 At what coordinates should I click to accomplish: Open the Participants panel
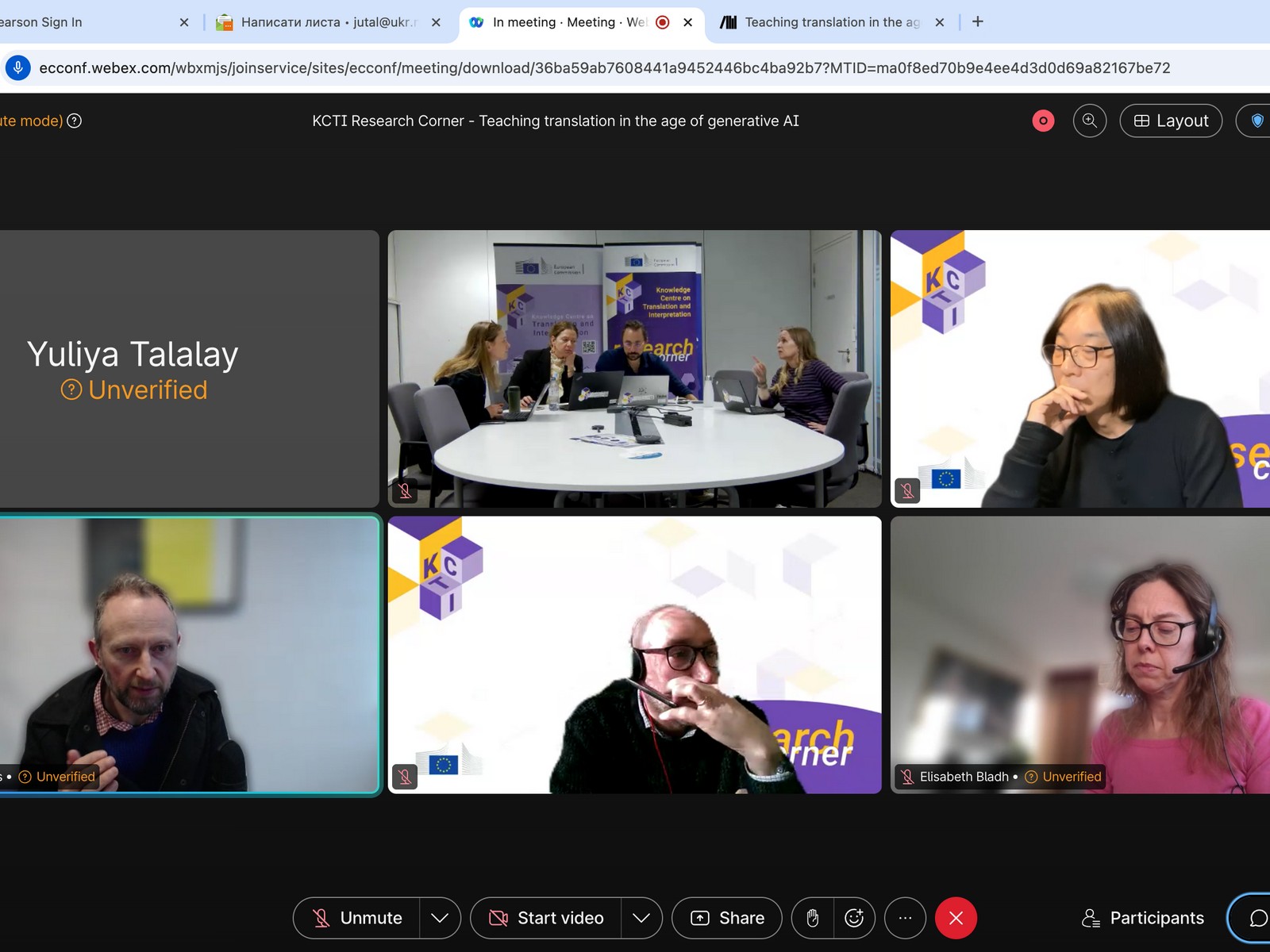click(1143, 918)
